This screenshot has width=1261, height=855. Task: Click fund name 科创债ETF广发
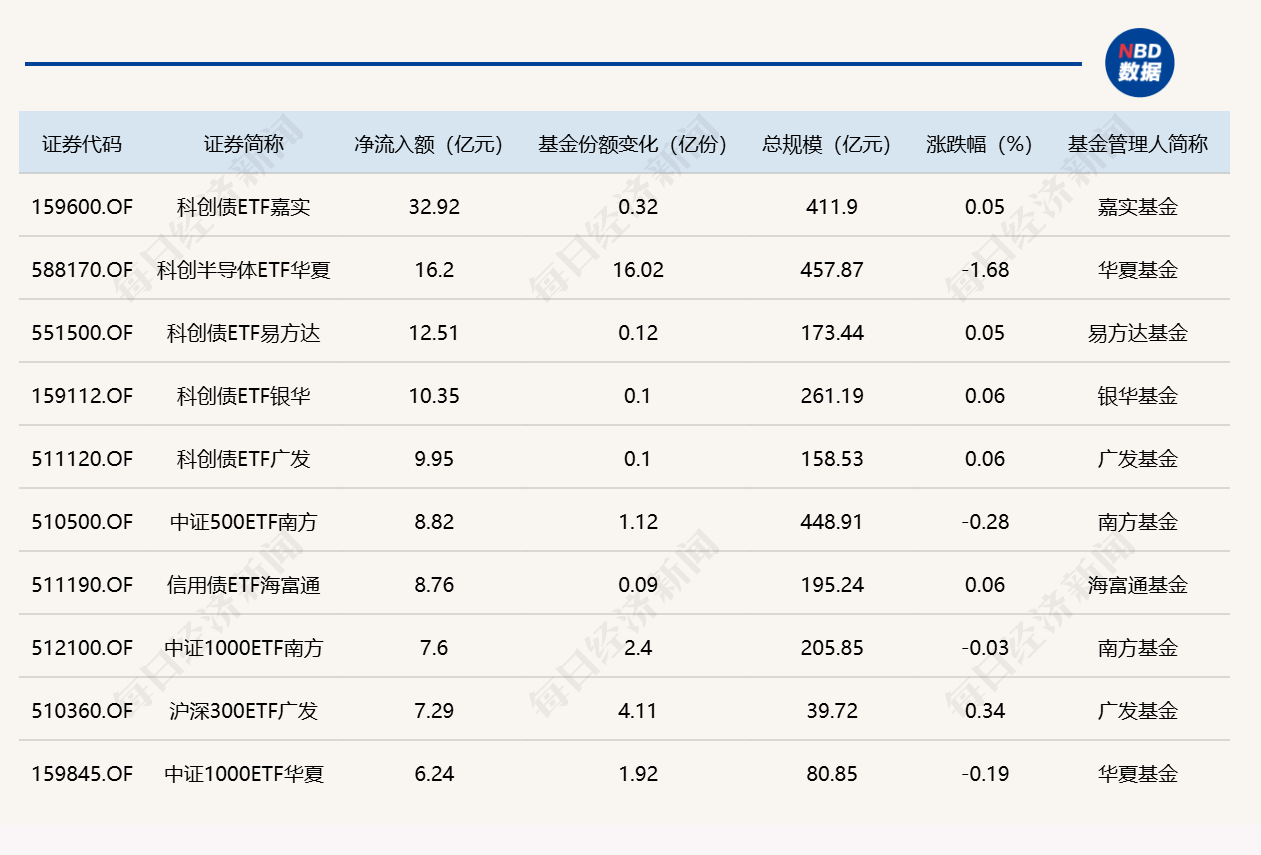click(244, 459)
